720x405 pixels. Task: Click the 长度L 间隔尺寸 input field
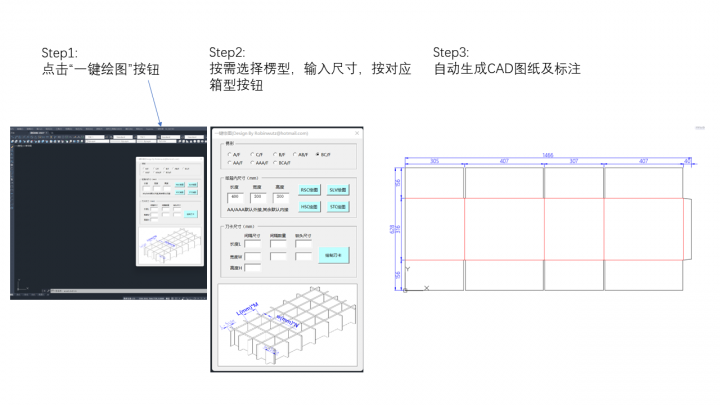tap(253, 243)
